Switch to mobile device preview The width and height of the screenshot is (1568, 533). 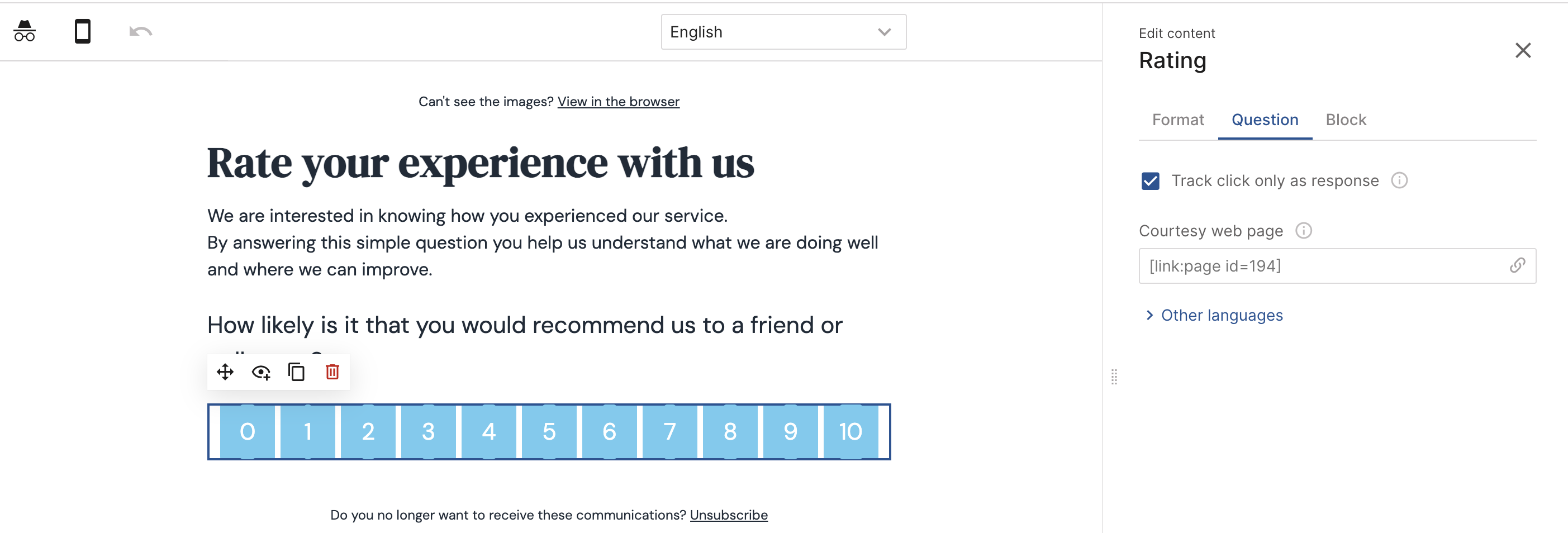point(83,31)
